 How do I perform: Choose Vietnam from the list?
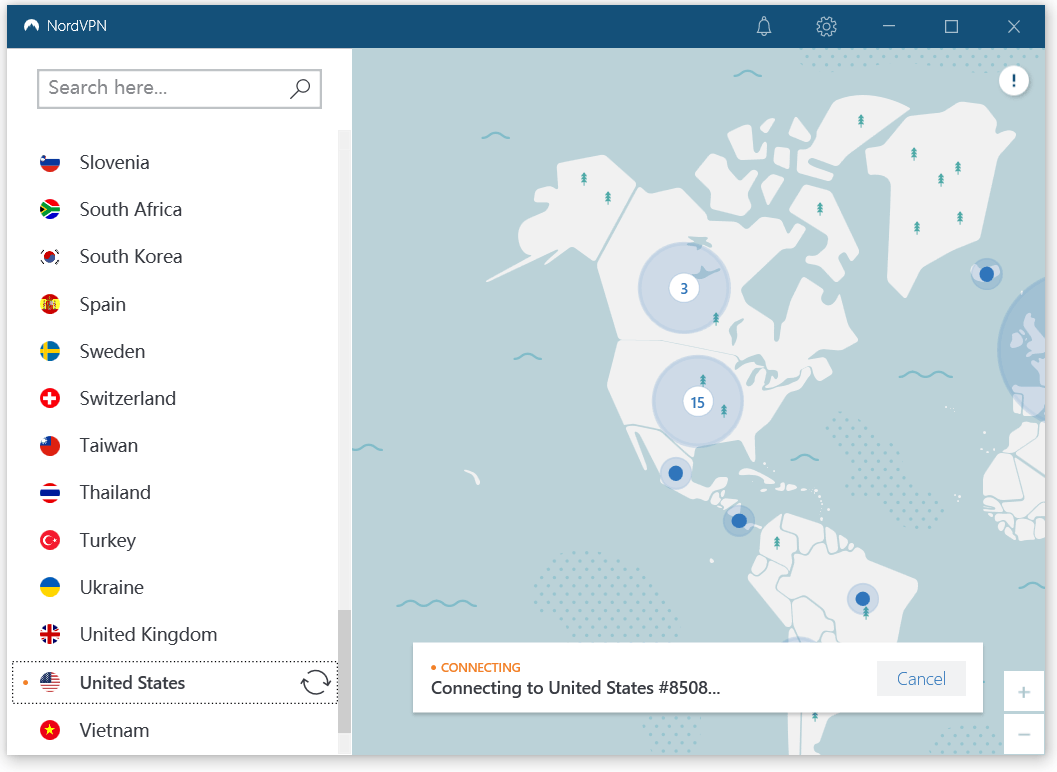click(x=175, y=730)
